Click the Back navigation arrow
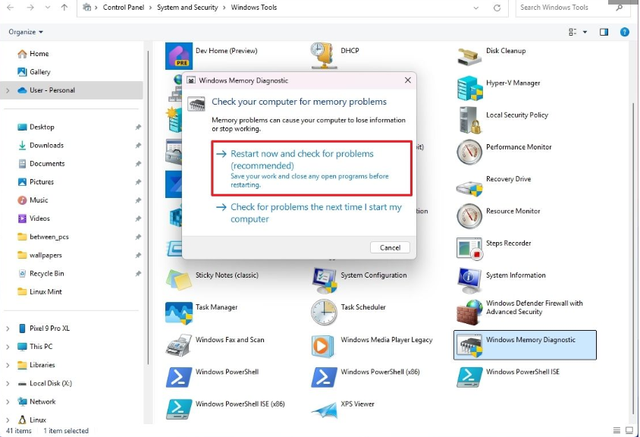This screenshot has width=640, height=437. point(11,7)
